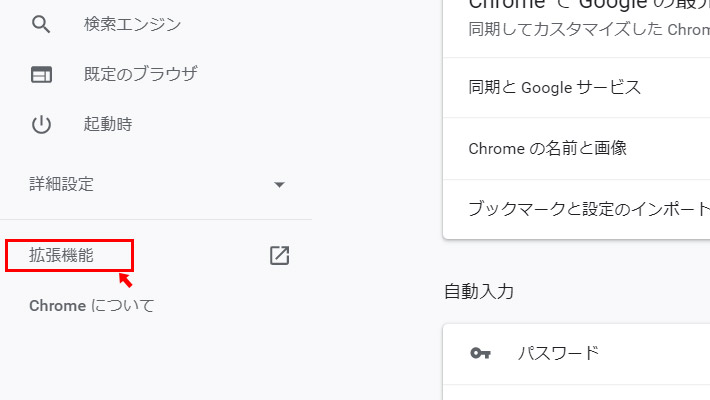The width and height of the screenshot is (710, 400).
Task: Open 同期と Google サービス settings
Action: coord(554,87)
